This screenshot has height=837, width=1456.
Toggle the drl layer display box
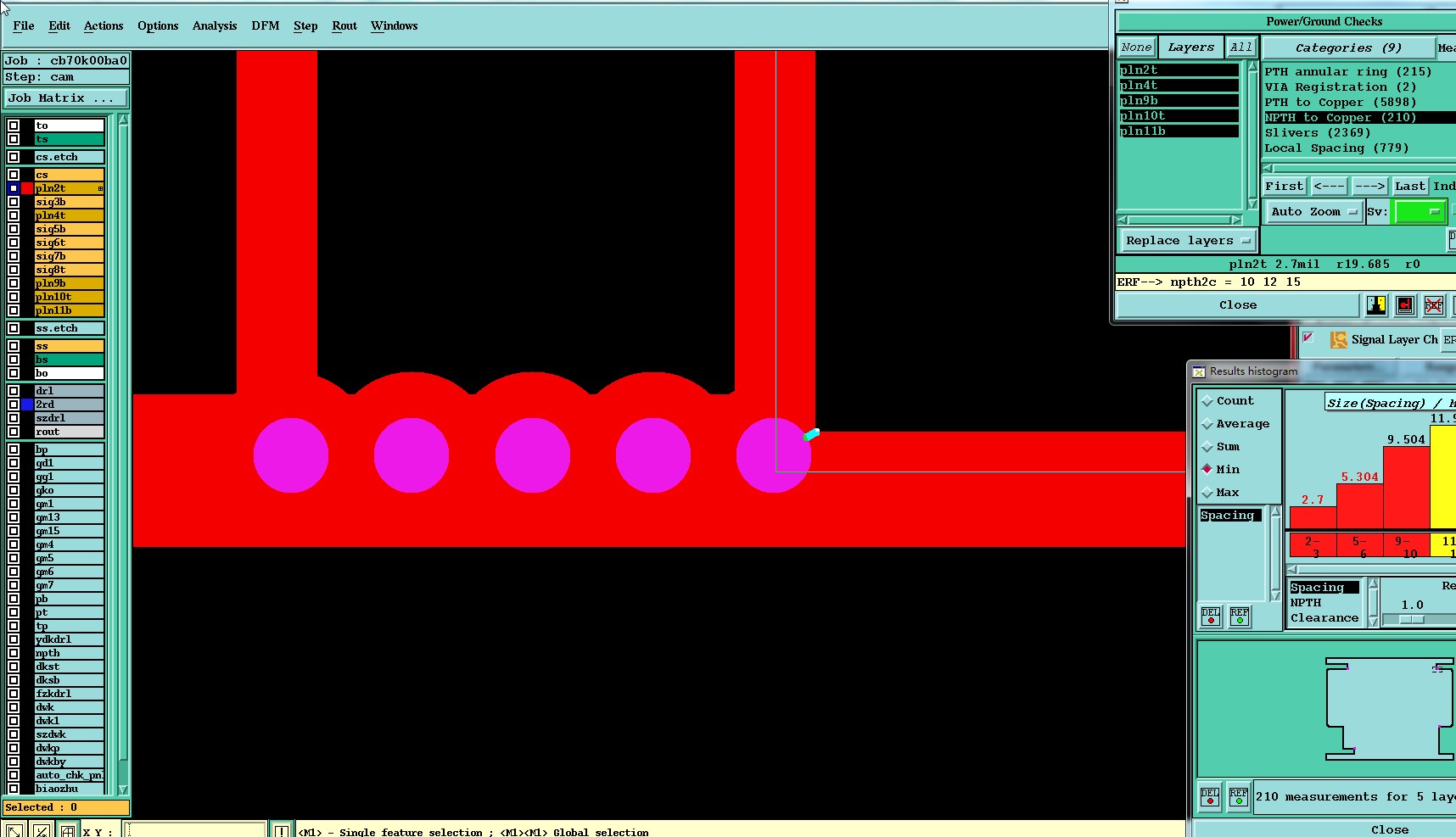(14, 391)
